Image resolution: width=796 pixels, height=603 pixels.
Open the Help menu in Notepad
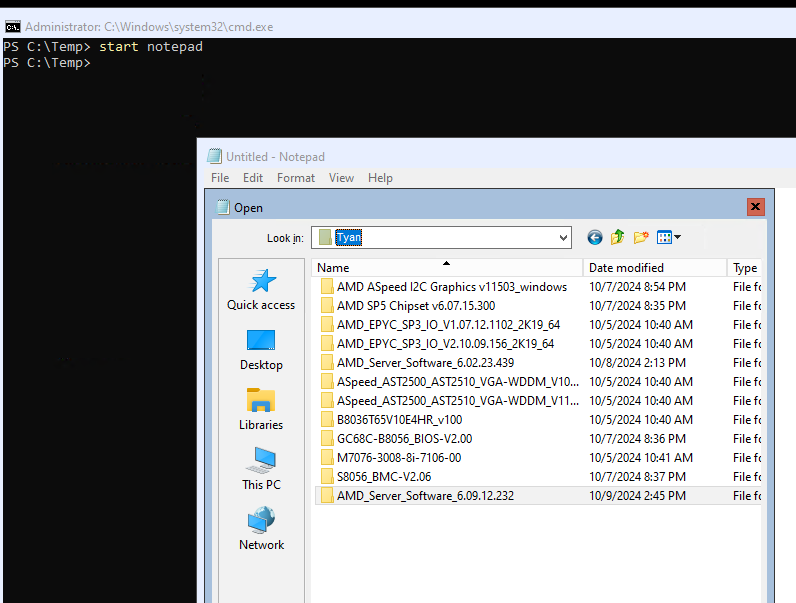pos(380,178)
